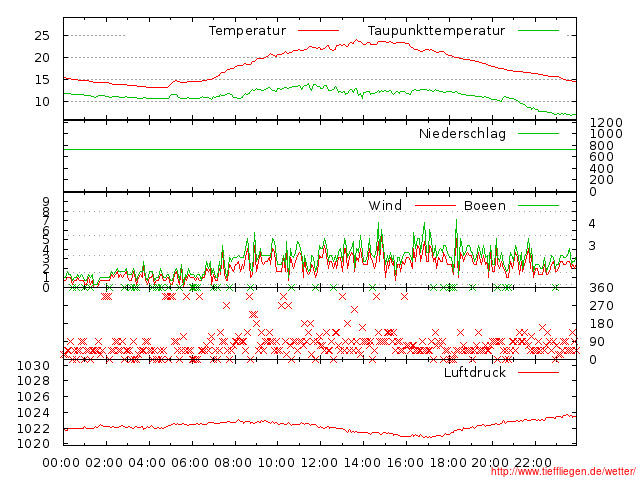
Task: Click the 1022 pressure axis label
Action: click(x=33, y=429)
